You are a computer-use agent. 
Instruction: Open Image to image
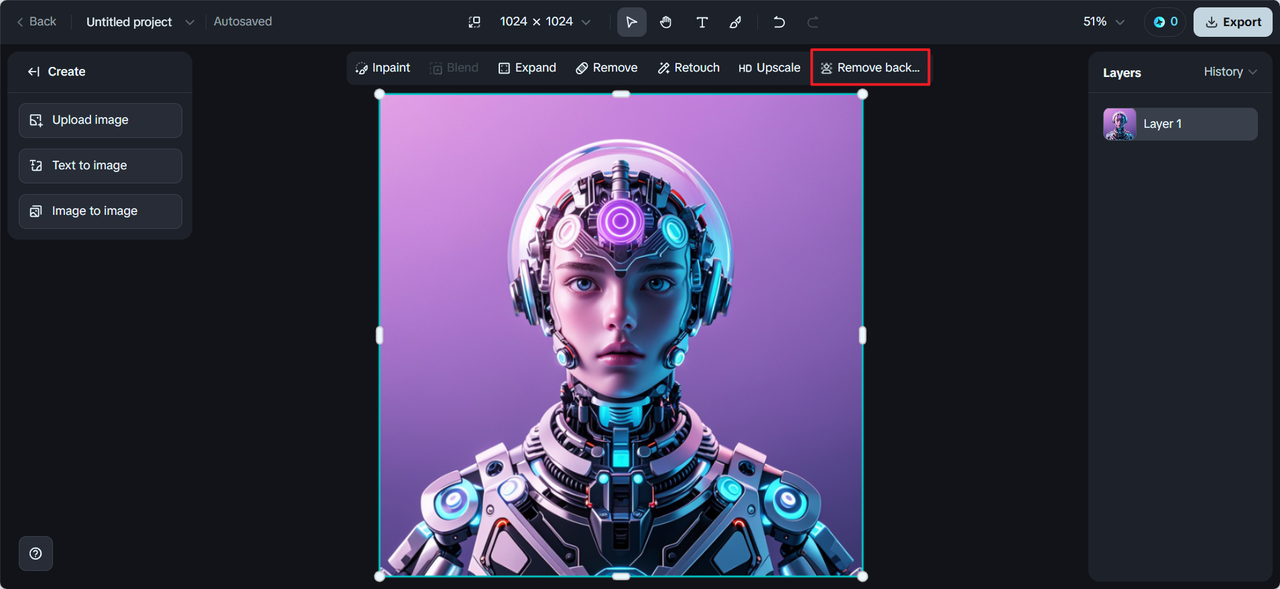(100, 211)
